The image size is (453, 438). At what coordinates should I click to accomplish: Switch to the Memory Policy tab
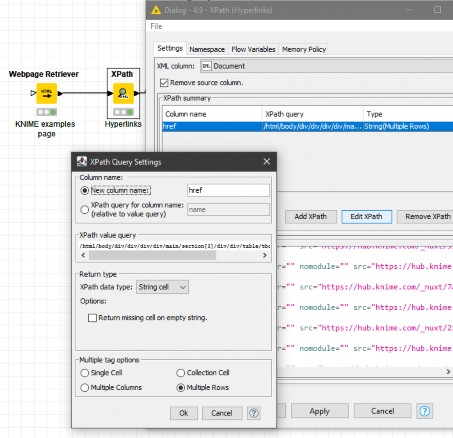click(x=304, y=49)
